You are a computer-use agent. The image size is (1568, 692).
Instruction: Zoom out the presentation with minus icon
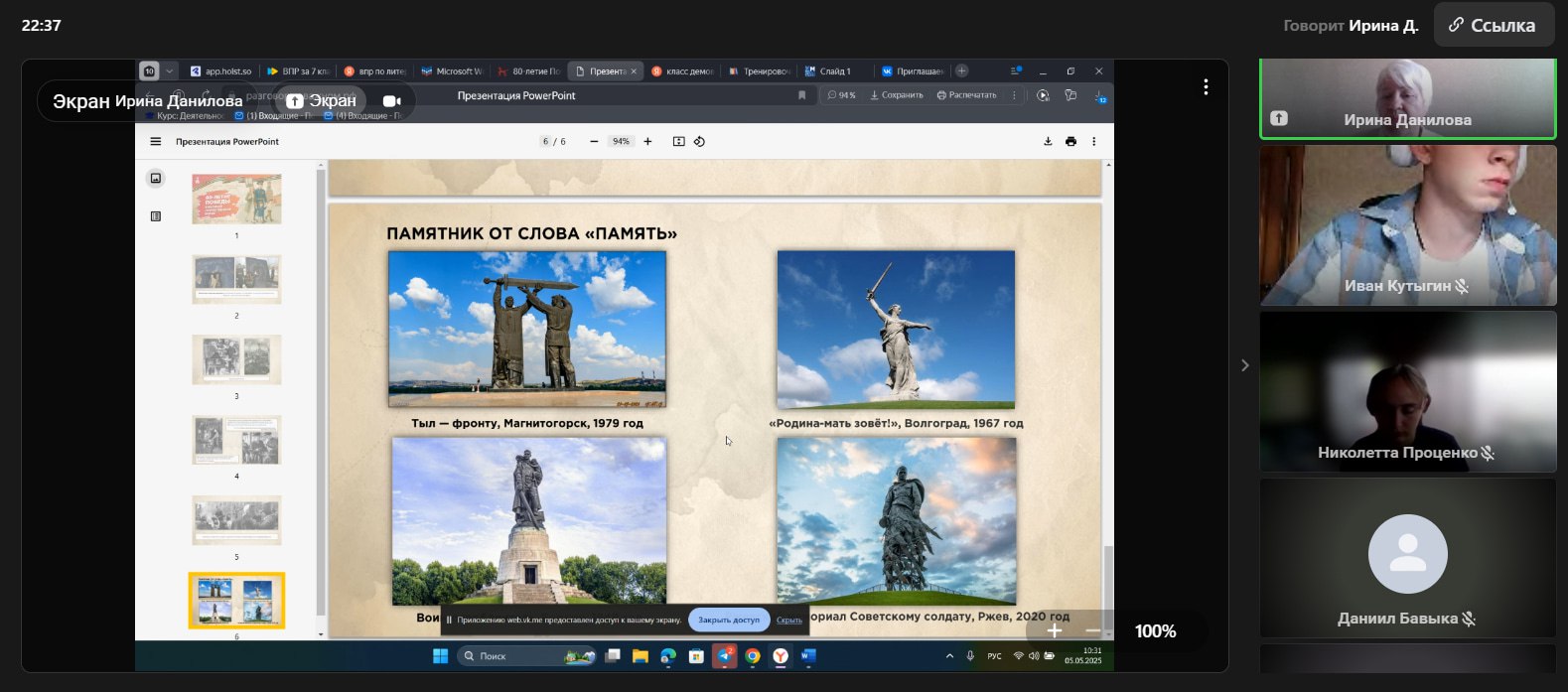point(594,141)
